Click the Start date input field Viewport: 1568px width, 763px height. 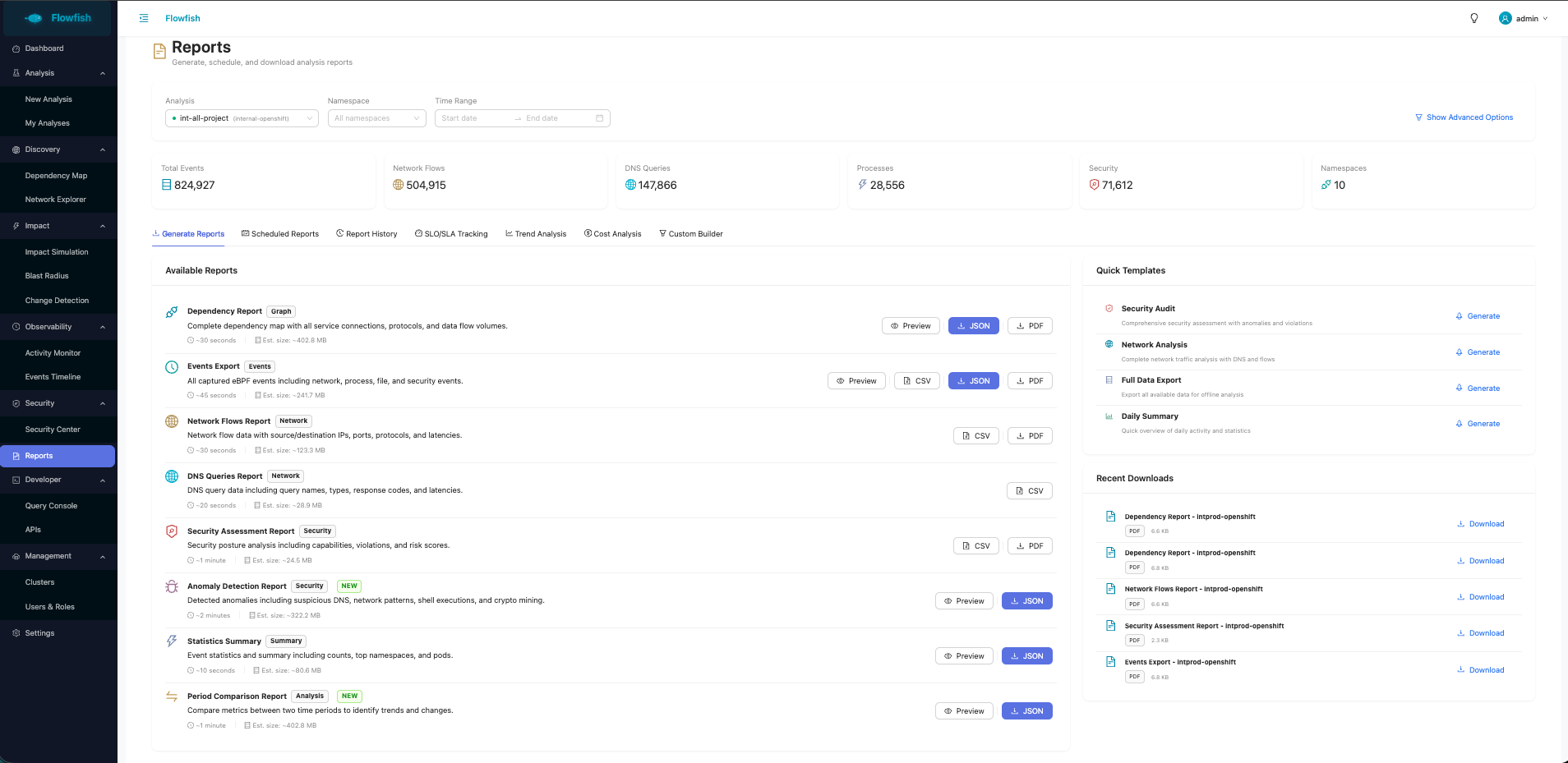[x=473, y=118]
